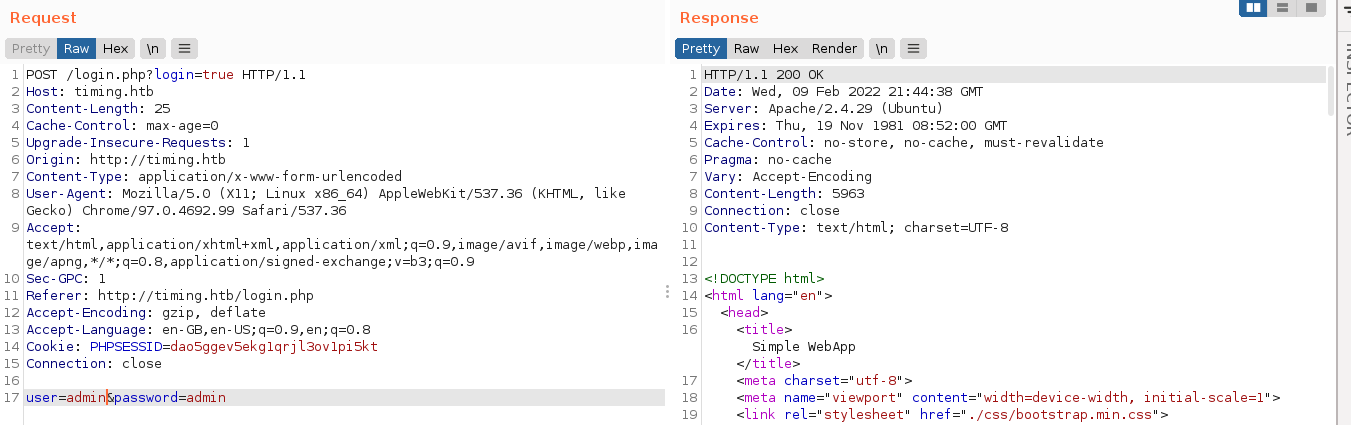Select the Hex tab in Request
1351x425 pixels.
(116, 48)
